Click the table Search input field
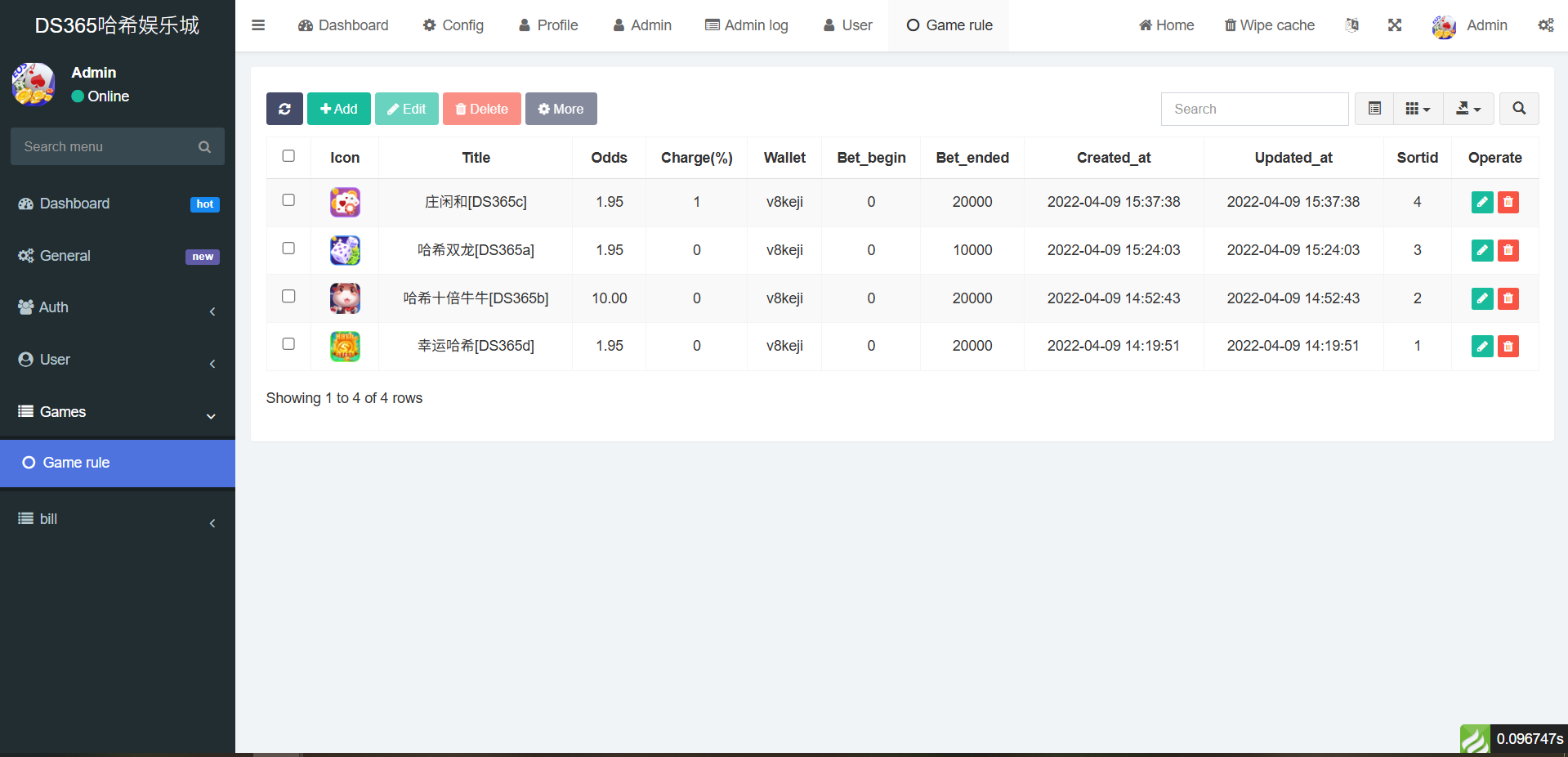Viewport: 1568px width, 757px height. click(x=1254, y=109)
